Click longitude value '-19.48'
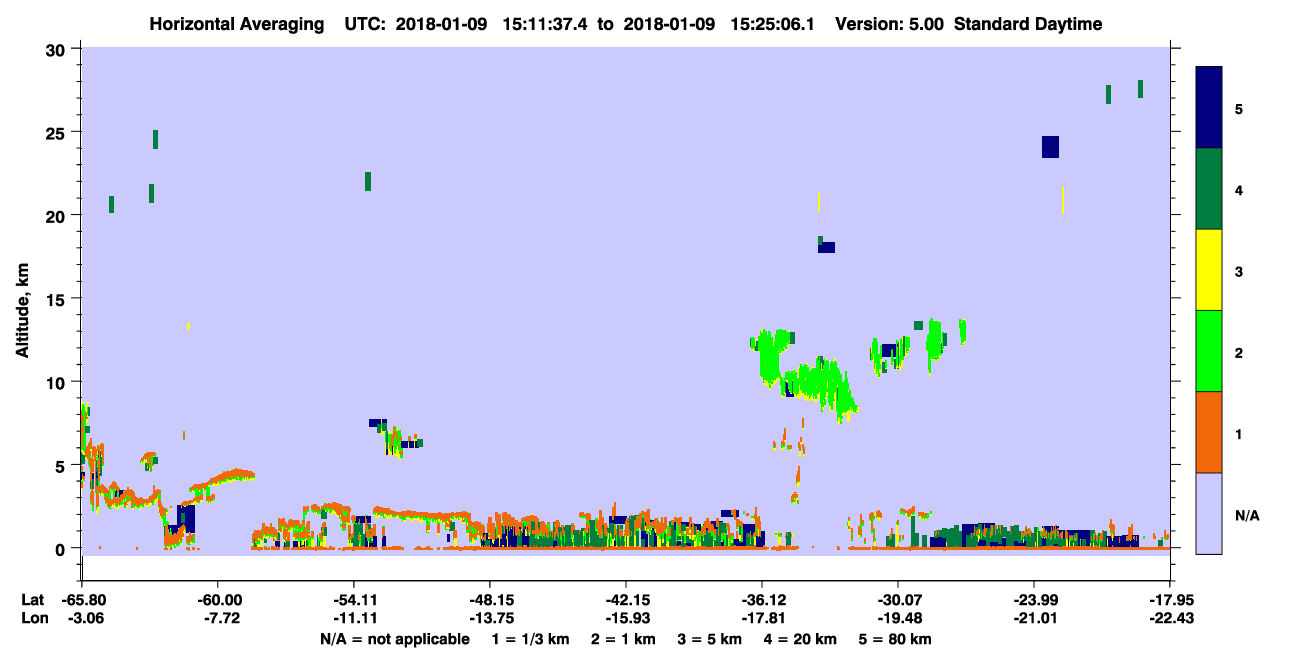This screenshot has height=667, width=1300. [x=898, y=618]
